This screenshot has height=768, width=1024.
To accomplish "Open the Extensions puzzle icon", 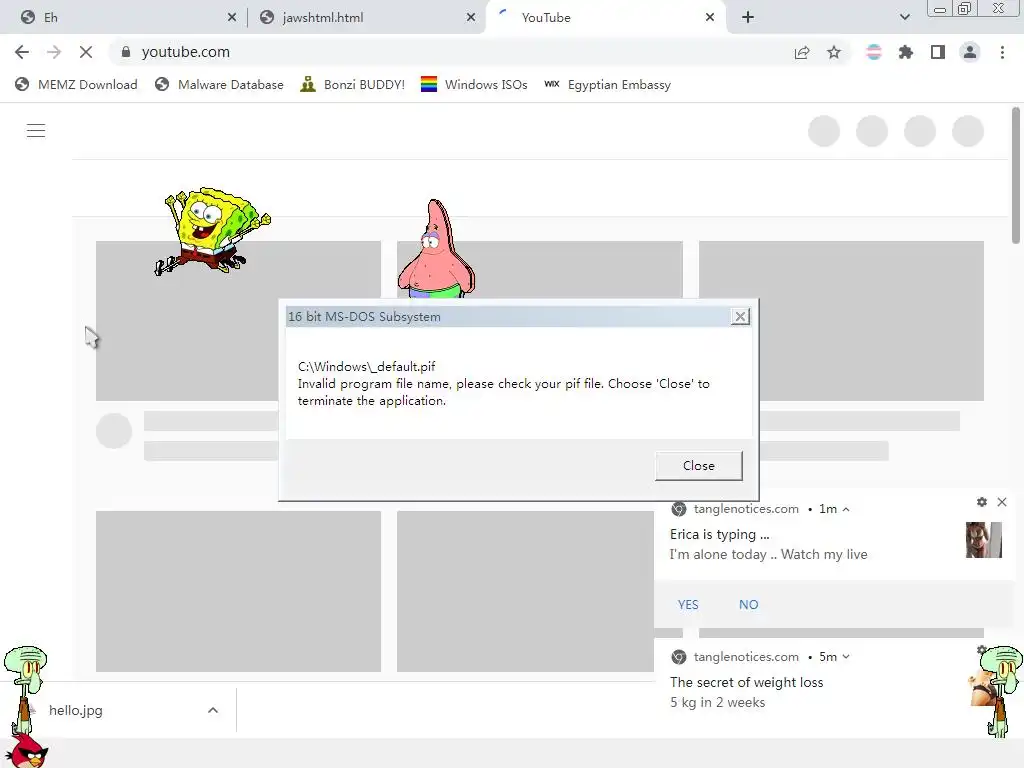I will tap(906, 52).
